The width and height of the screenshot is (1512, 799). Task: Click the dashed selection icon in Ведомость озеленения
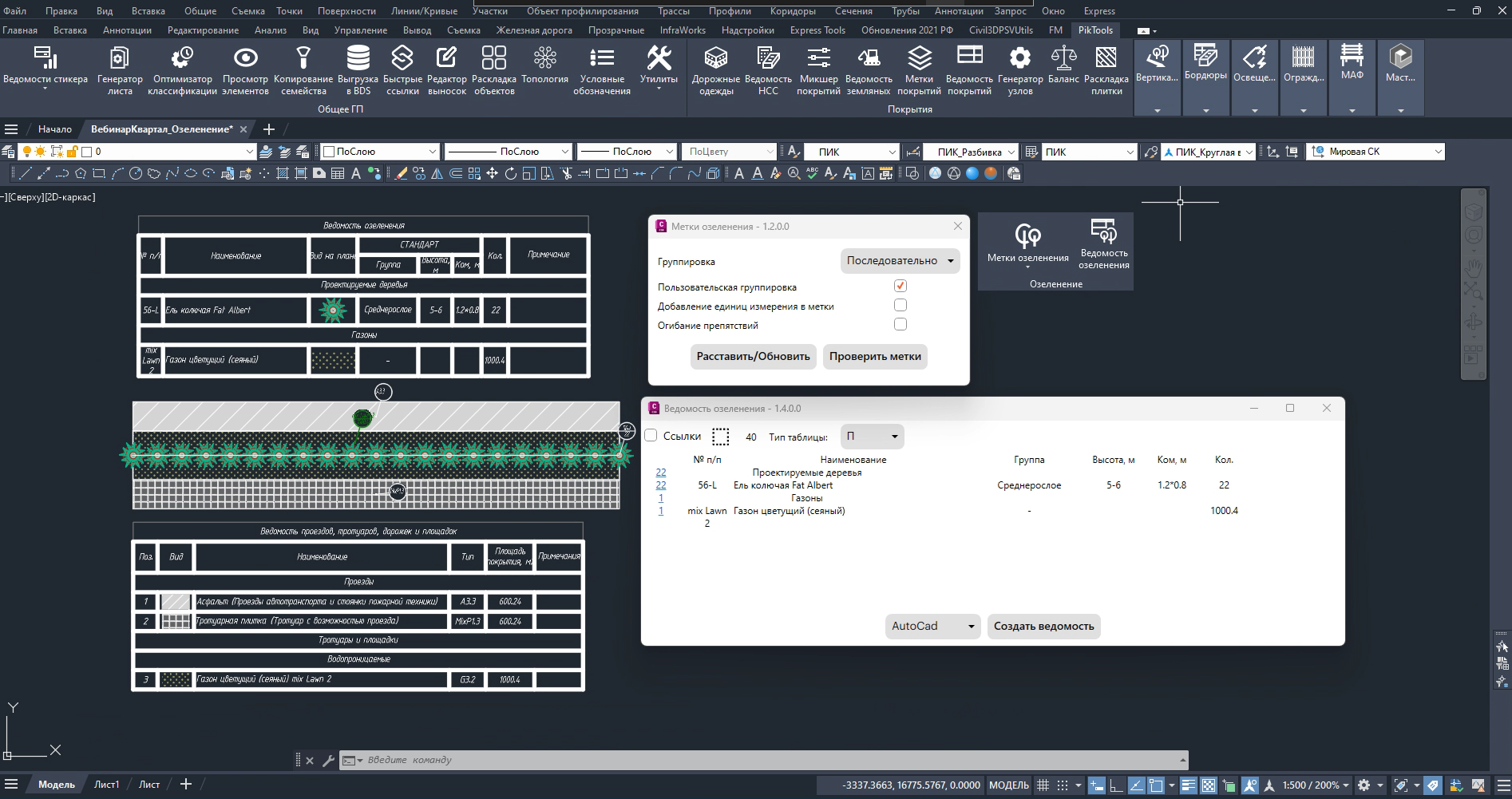[721, 437]
